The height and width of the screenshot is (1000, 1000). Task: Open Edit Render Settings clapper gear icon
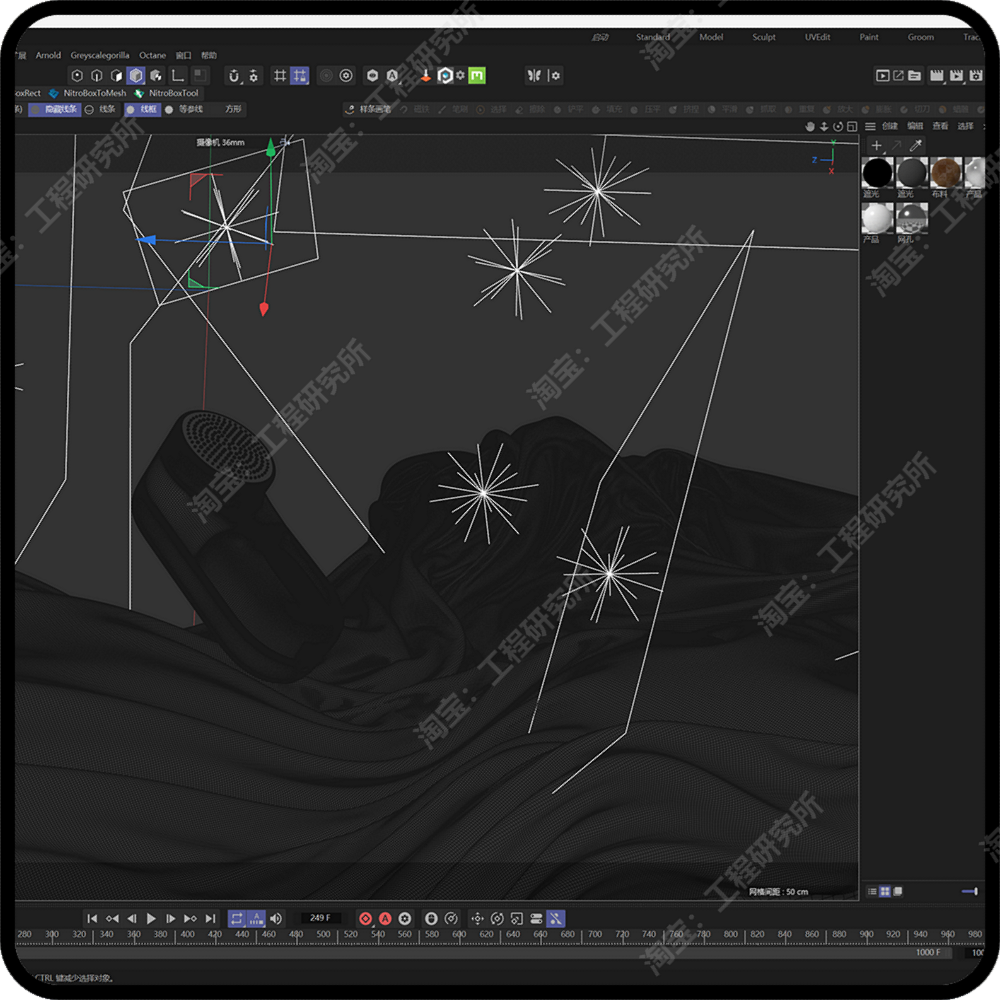pyautogui.click(x=976, y=76)
